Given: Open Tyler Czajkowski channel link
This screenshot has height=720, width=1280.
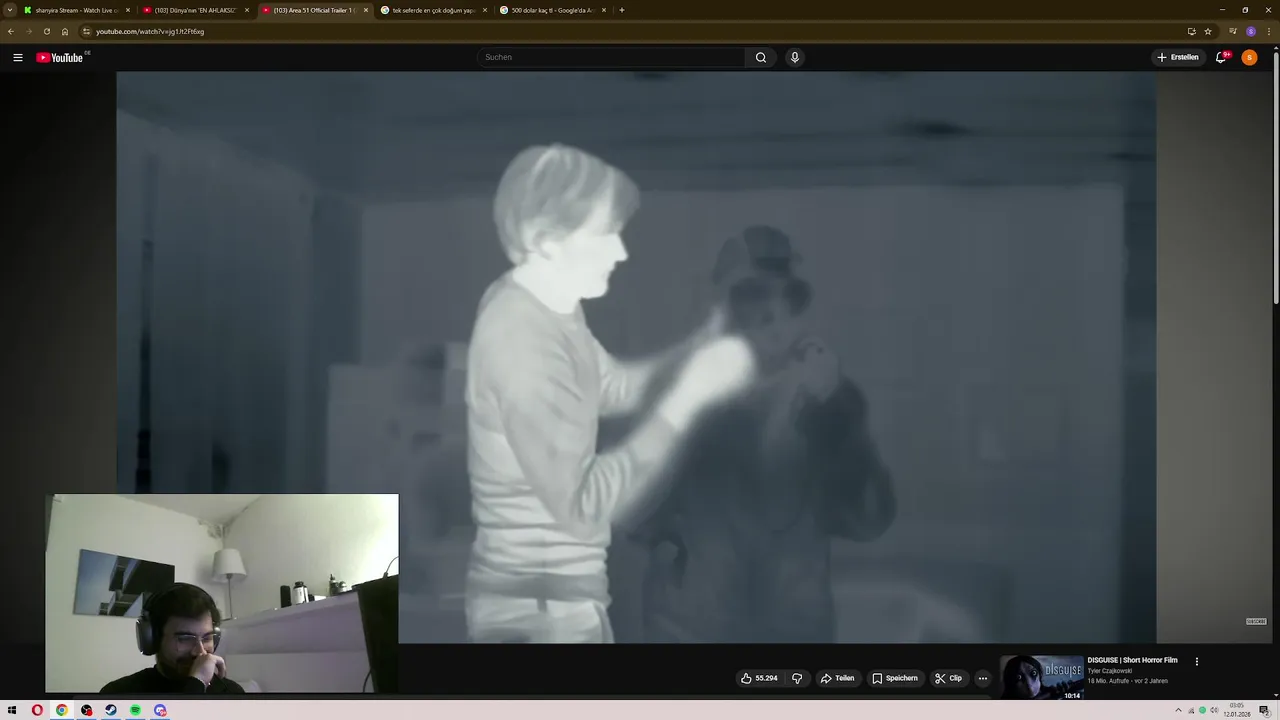Looking at the screenshot, I should (1110, 671).
